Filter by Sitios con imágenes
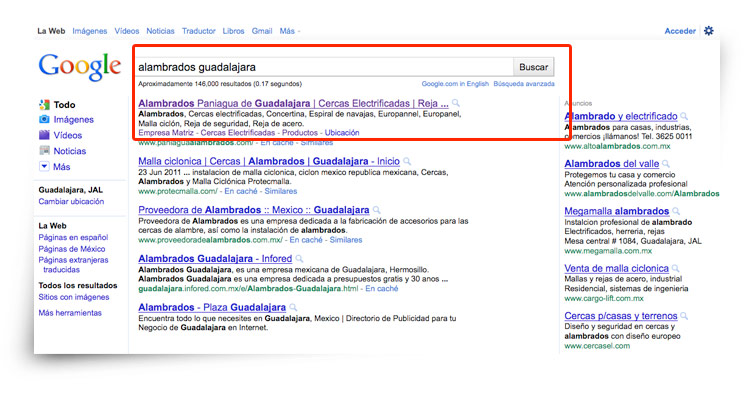 (x=74, y=297)
